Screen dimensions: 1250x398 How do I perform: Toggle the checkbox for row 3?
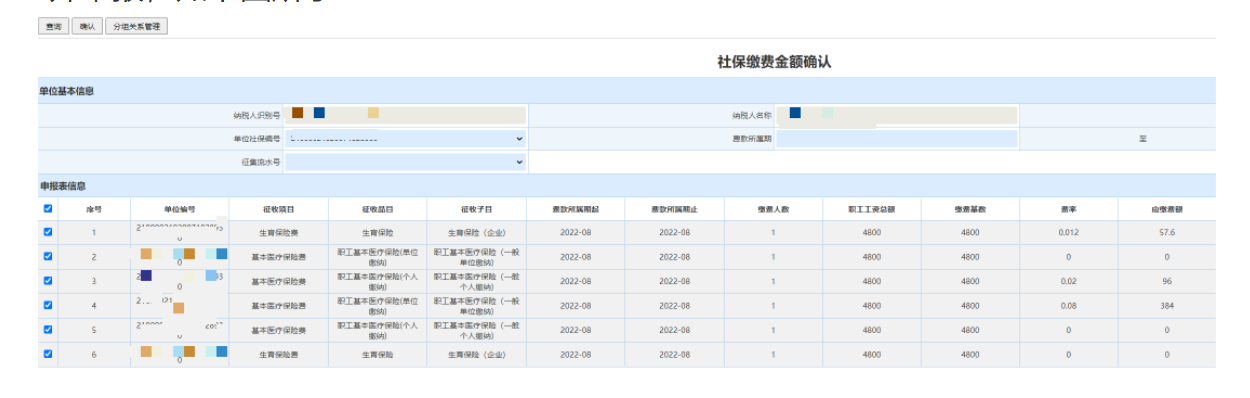(48, 281)
